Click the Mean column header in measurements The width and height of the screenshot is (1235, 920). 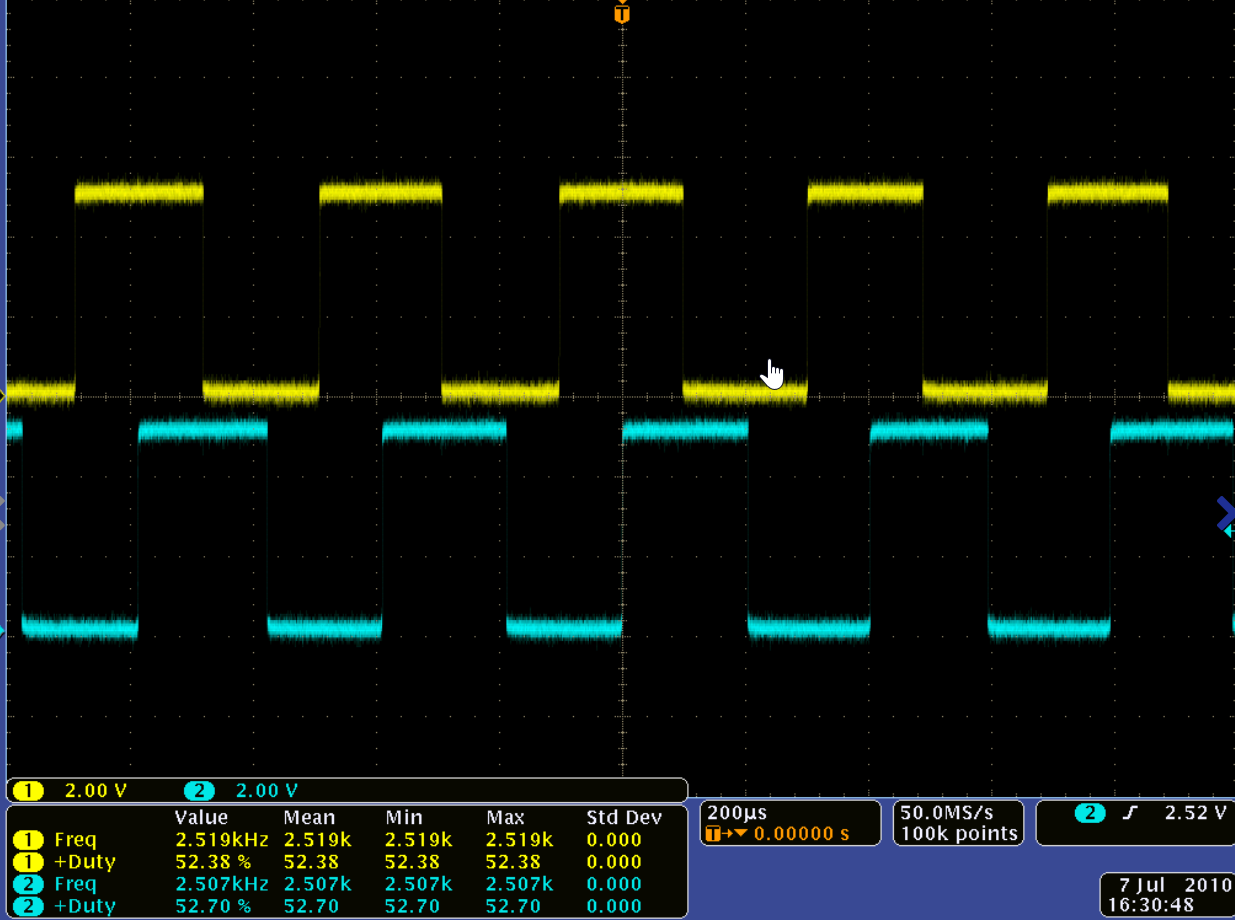point(309,818)
